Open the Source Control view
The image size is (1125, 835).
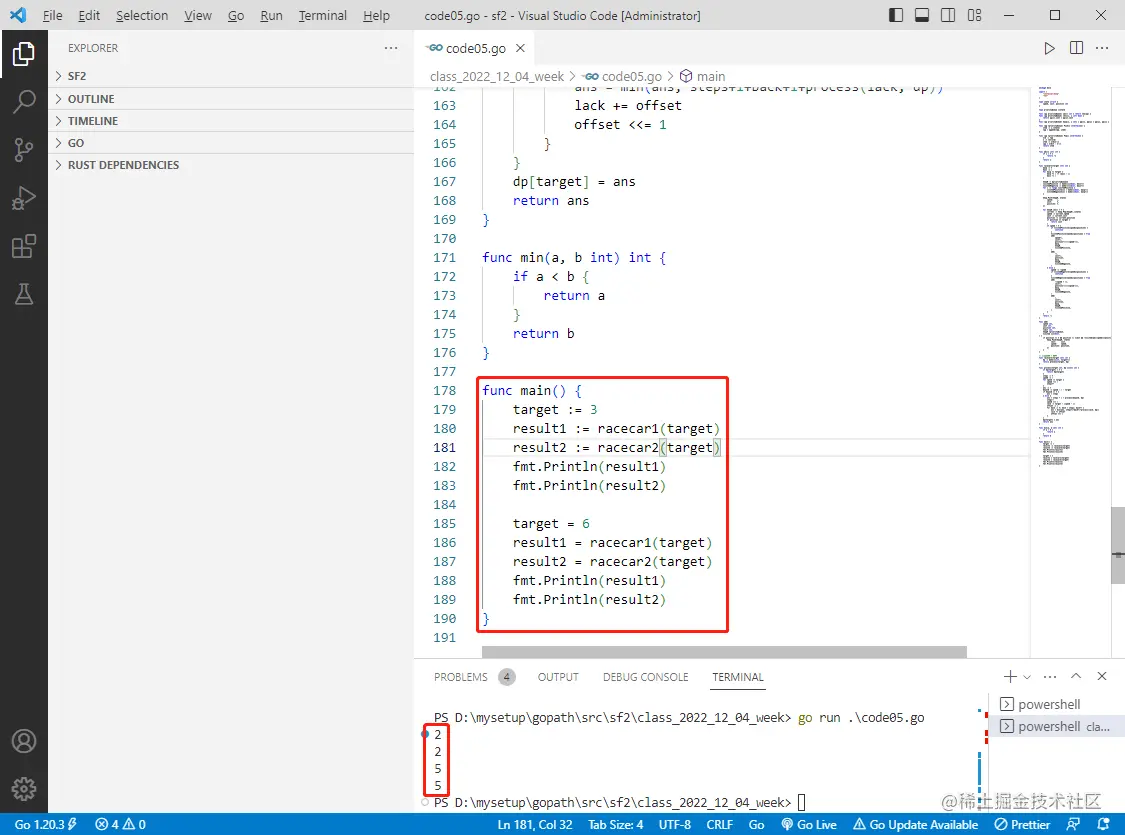[24, 150]
